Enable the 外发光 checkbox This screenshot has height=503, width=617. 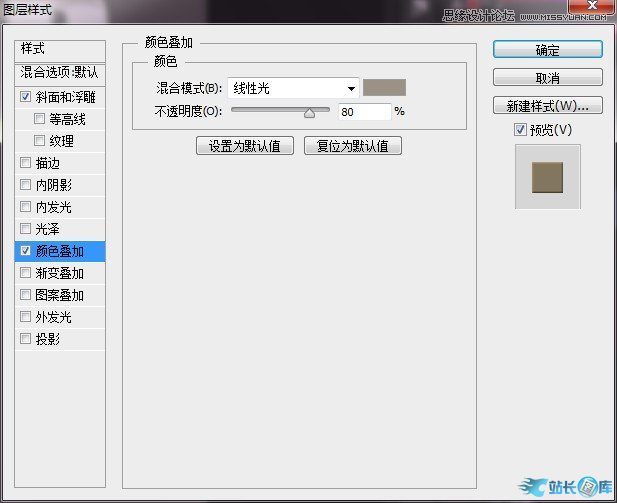(x=25, y=316)
